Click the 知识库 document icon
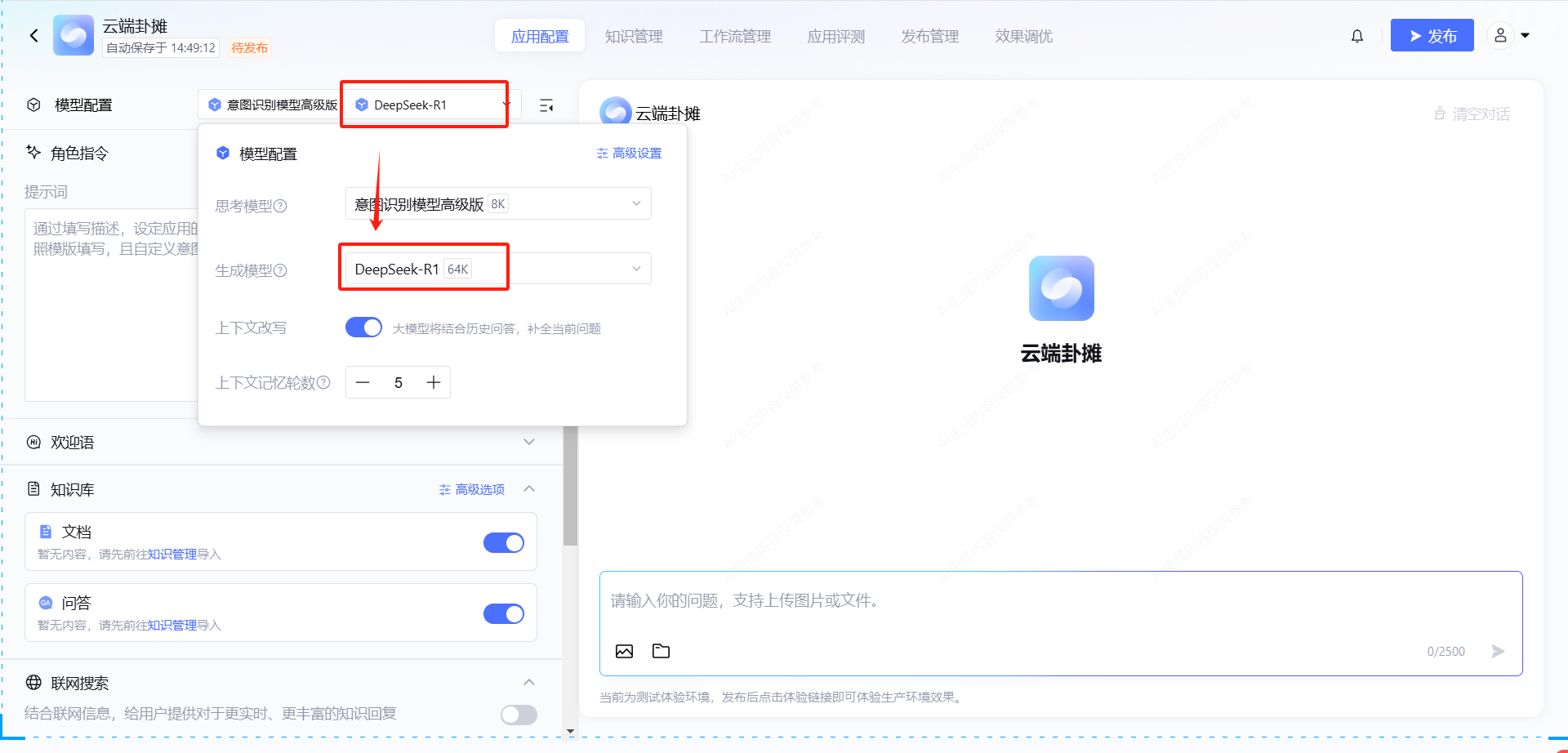Image resolution: width=1568 pixels, height=753 pixels. 33,488
